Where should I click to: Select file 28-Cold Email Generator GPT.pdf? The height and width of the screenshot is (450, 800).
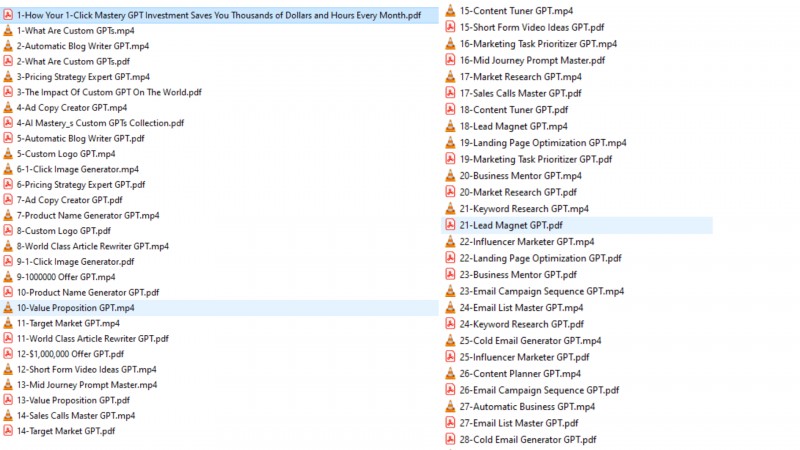(528, 439)
